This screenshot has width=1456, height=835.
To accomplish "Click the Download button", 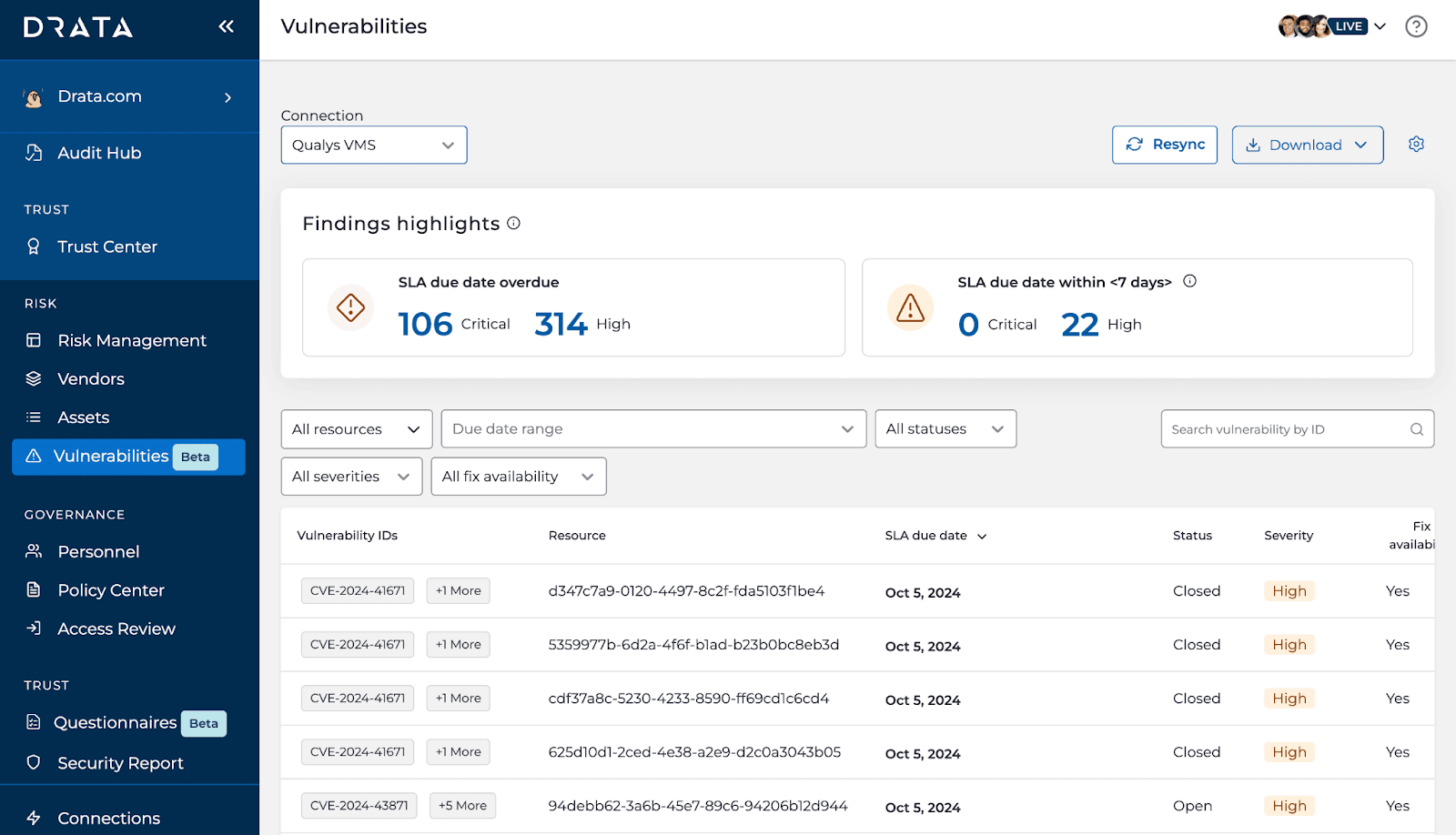I will click(x=1307, y=145).
